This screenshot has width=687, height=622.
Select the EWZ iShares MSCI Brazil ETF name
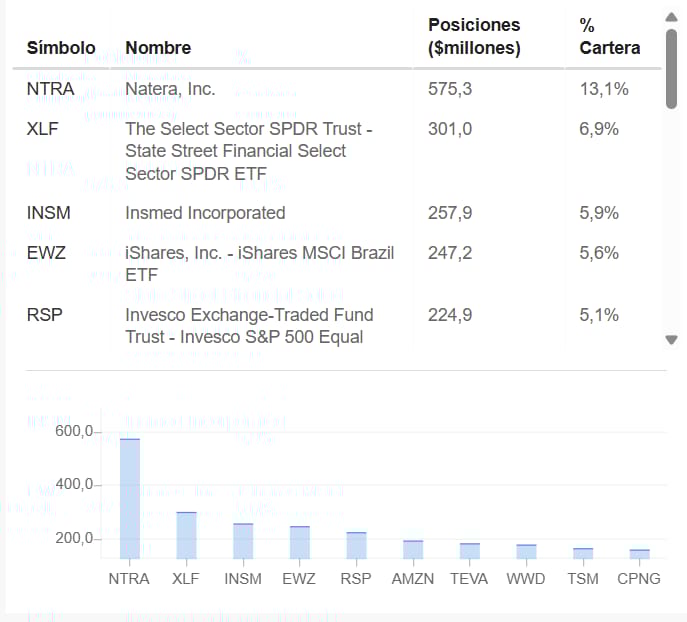[259, 263]
